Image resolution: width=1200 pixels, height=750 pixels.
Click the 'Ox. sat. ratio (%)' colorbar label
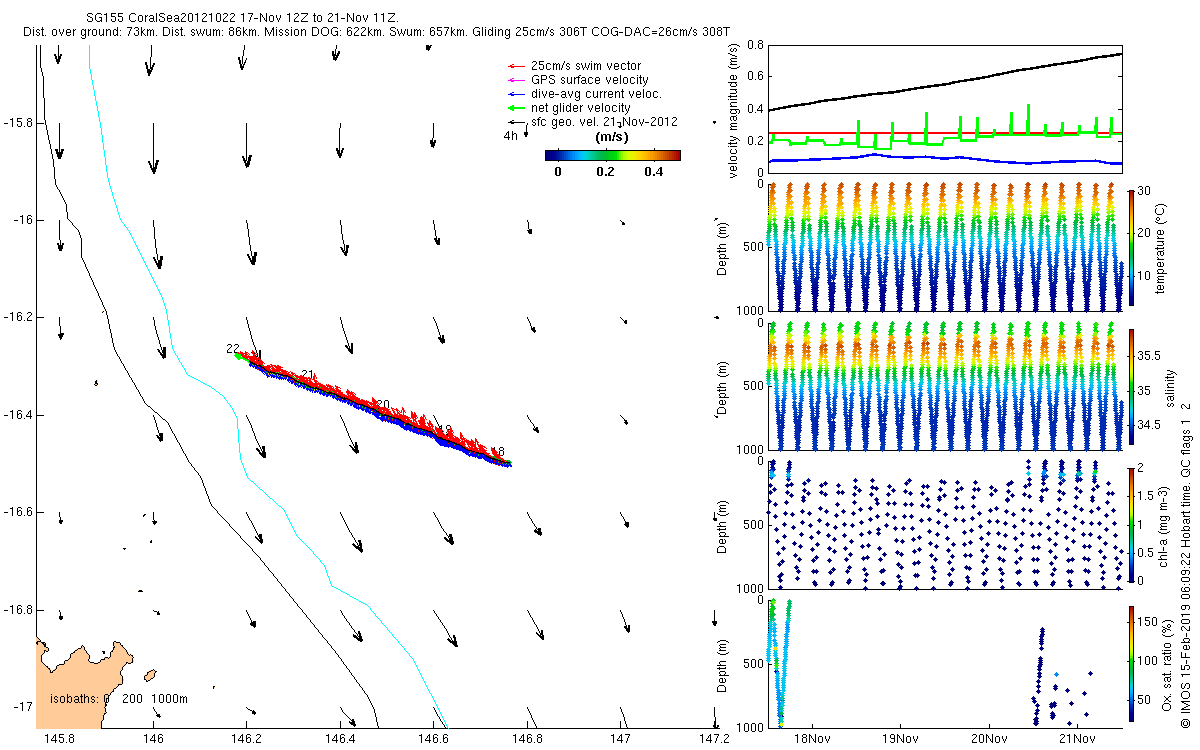(1168, 663)
